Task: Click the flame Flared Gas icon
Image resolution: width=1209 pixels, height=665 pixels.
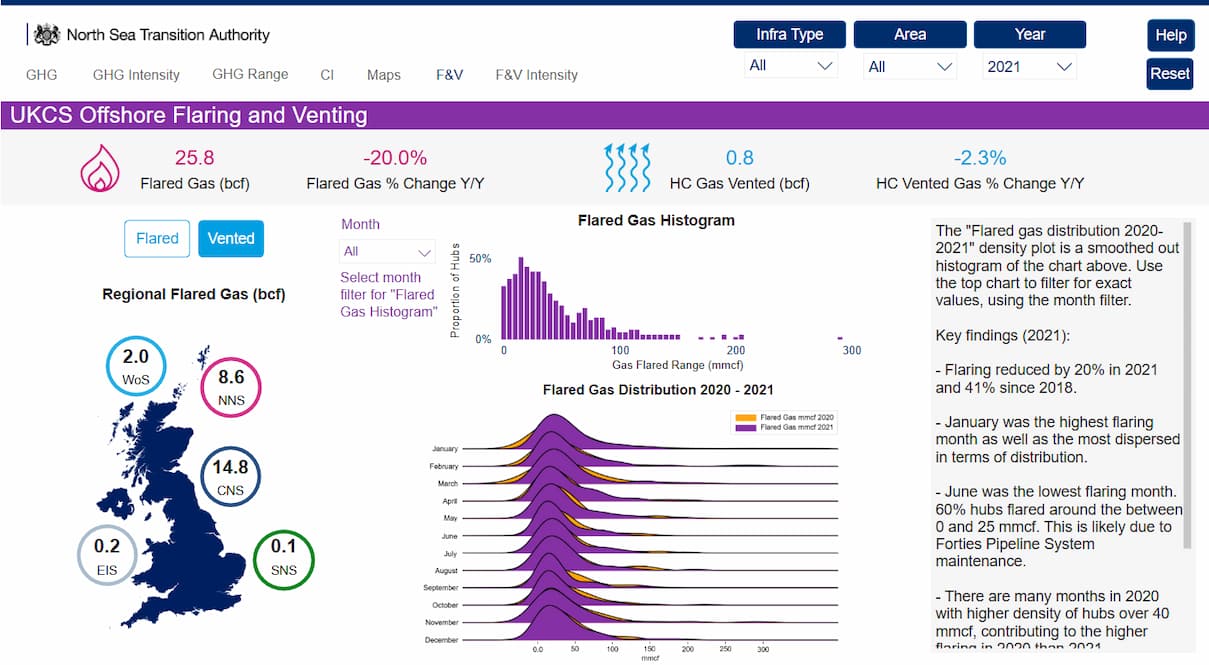Action: coord(100,168)
